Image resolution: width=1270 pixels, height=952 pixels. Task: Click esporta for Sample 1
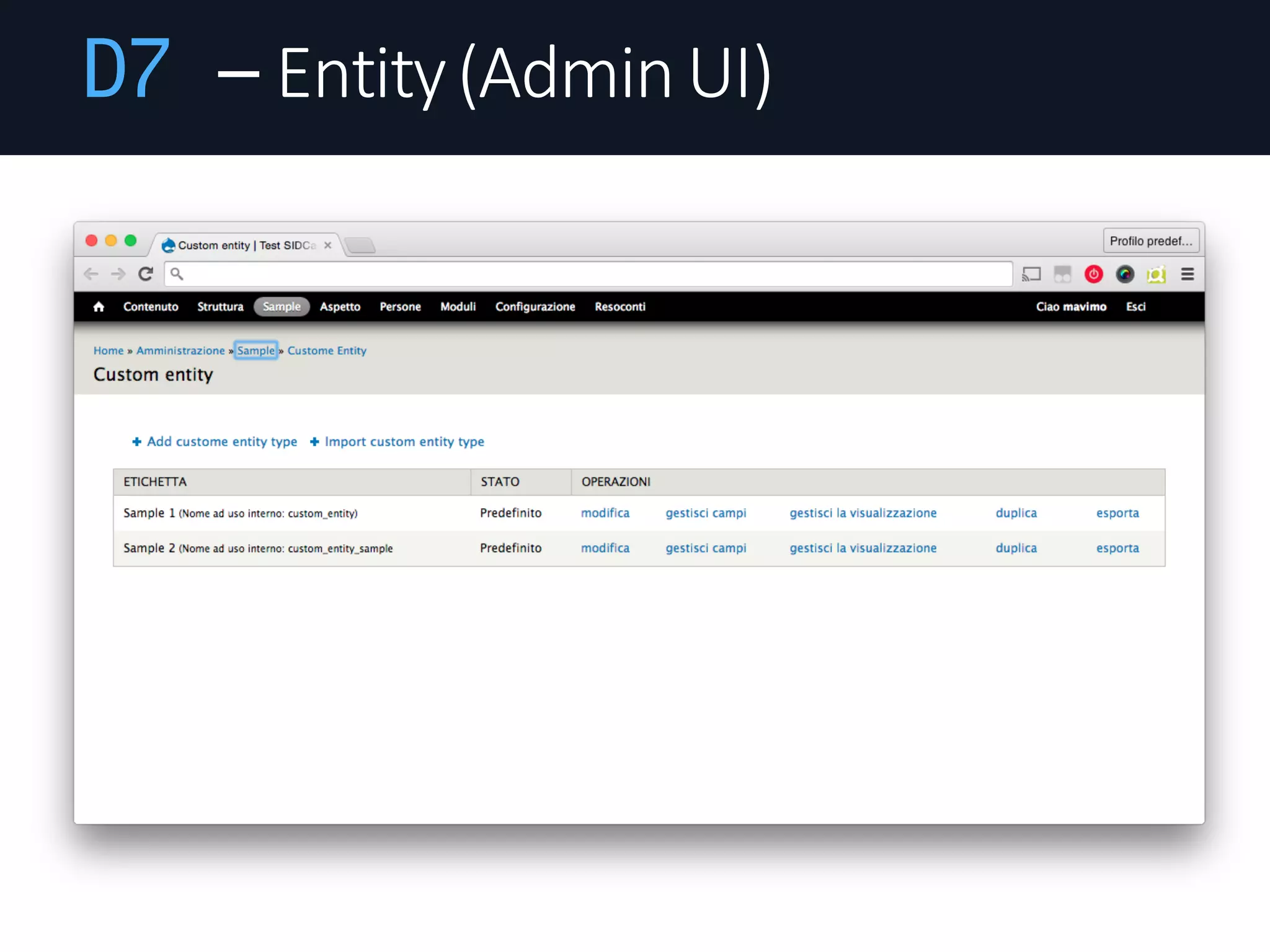tap(1117, 513)
